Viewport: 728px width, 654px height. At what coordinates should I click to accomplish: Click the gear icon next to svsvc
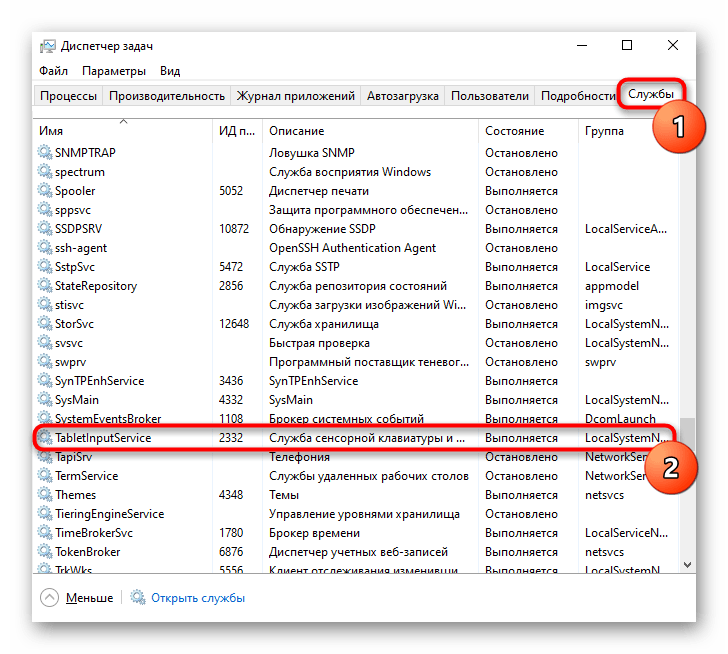point(45,342)
